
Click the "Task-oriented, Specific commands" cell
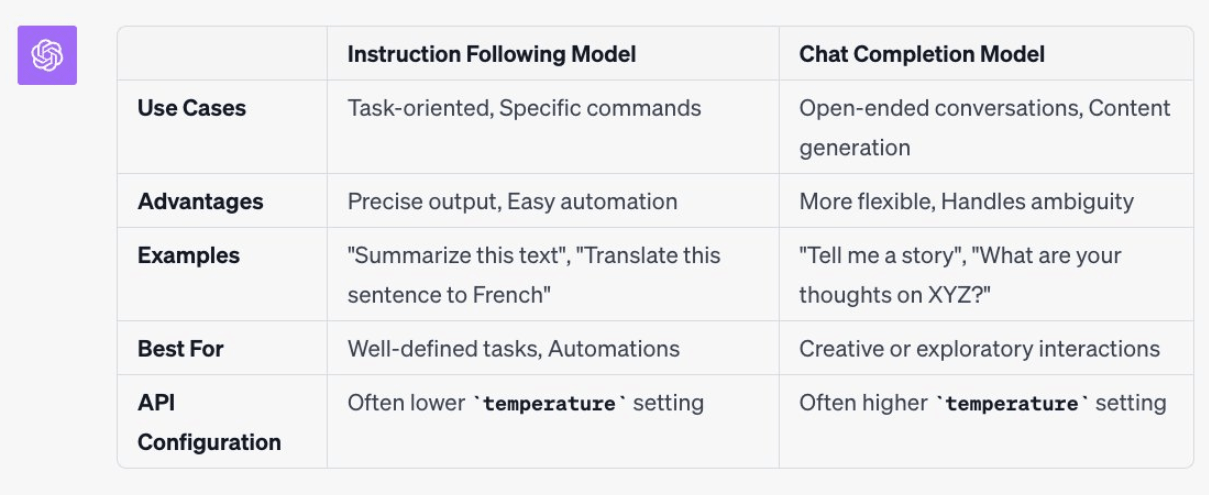[524, 108]
